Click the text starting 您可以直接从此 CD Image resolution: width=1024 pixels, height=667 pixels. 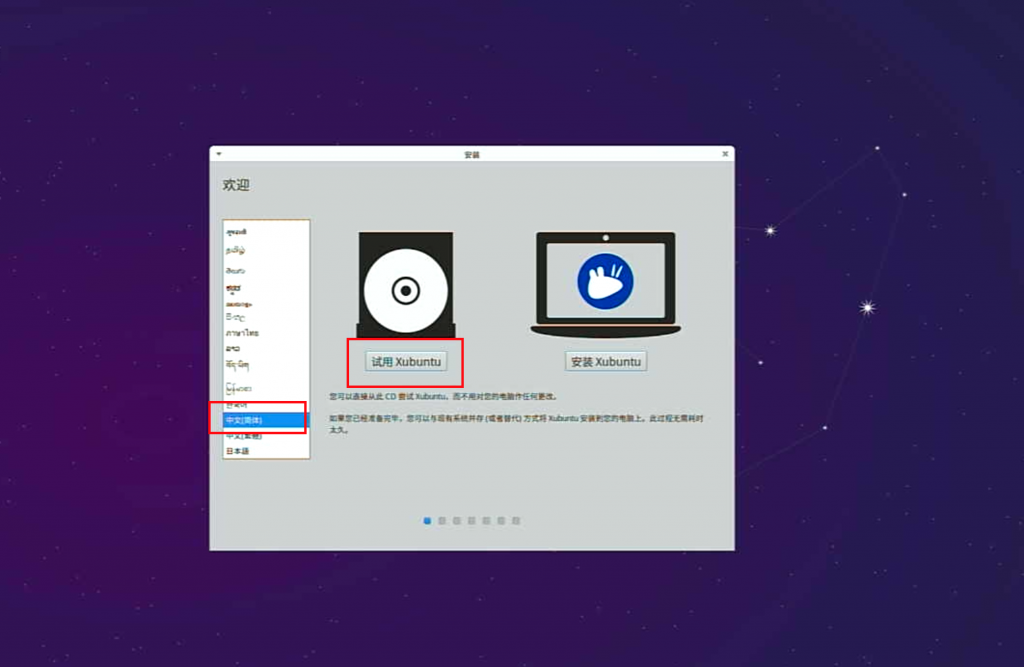[443, 397]
